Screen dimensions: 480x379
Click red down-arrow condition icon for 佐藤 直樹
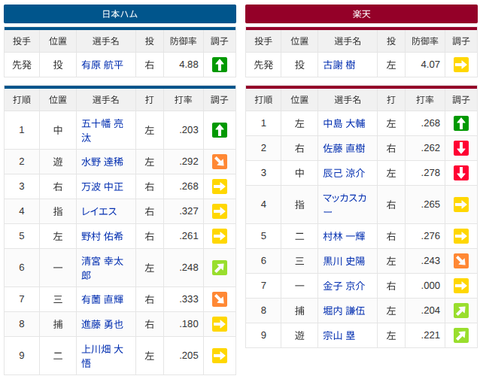461,148
